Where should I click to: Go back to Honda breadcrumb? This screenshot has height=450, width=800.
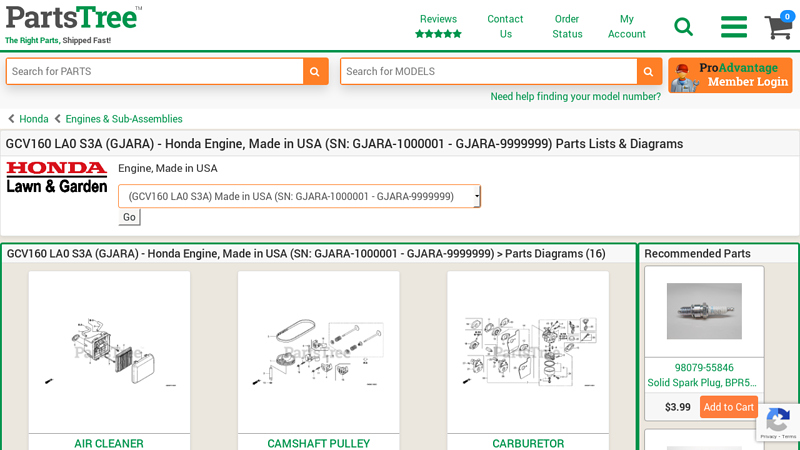point(34,119)
